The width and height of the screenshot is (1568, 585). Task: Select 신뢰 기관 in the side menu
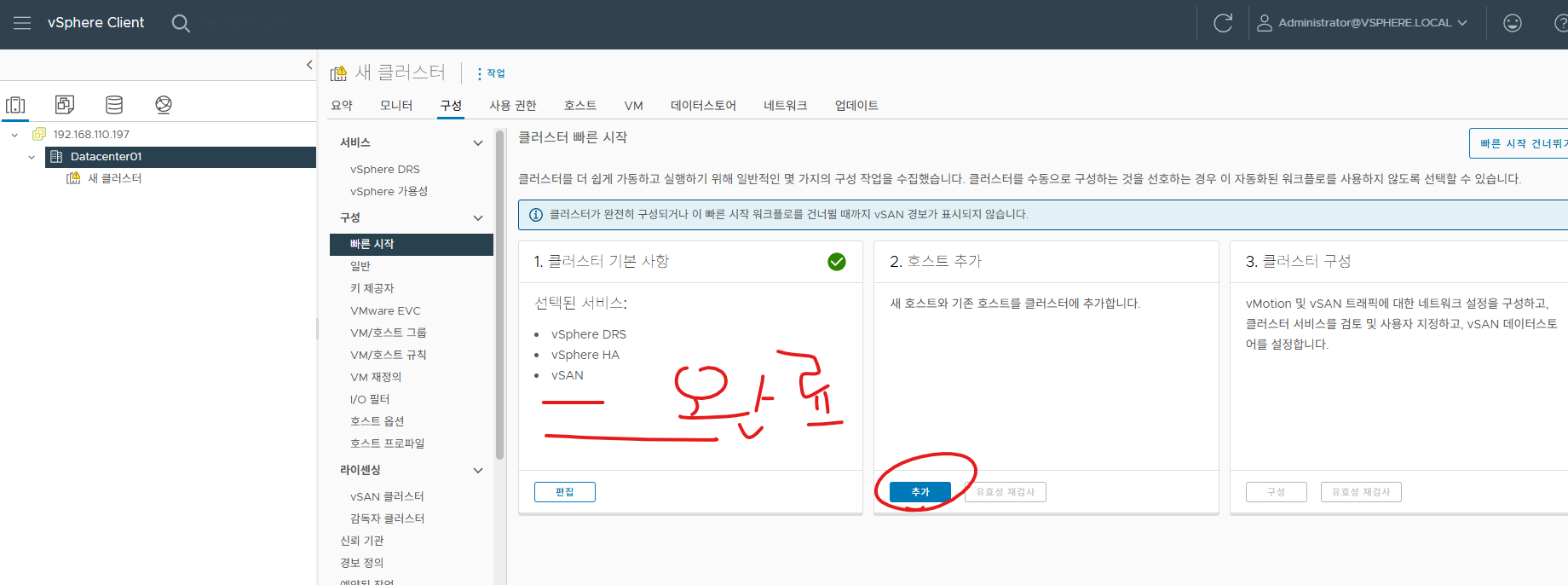pos(362,542)
